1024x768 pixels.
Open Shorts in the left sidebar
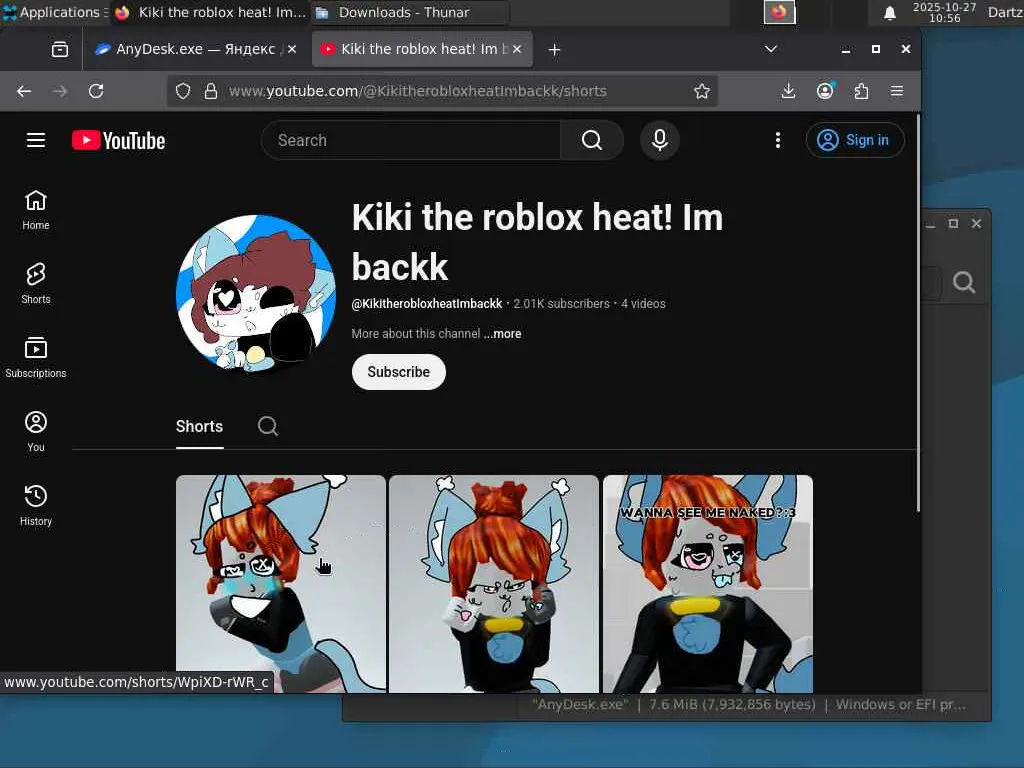36,284
